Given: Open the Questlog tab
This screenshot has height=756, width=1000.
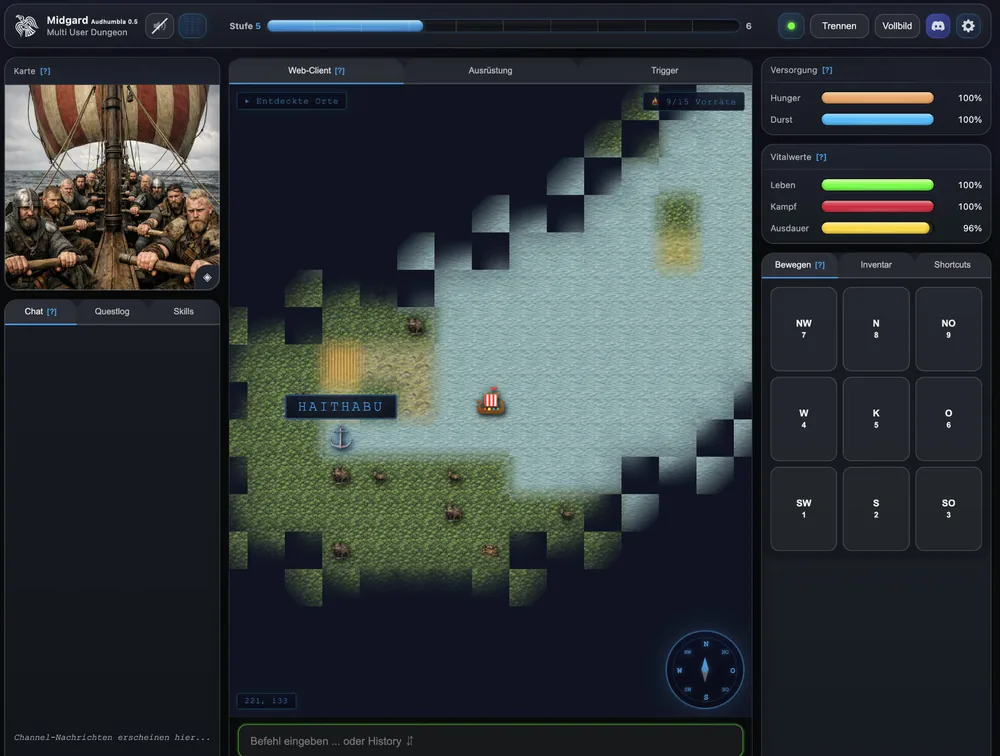Looking at the screenshot, I should (112, 311).
